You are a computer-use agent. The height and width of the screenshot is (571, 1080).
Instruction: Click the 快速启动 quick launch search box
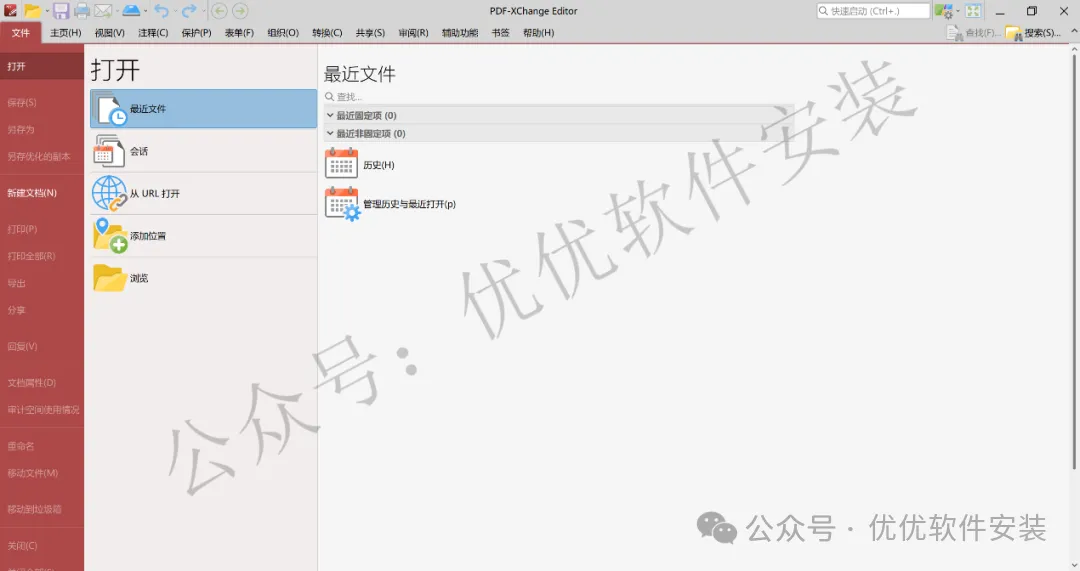(x=873, y=11)
